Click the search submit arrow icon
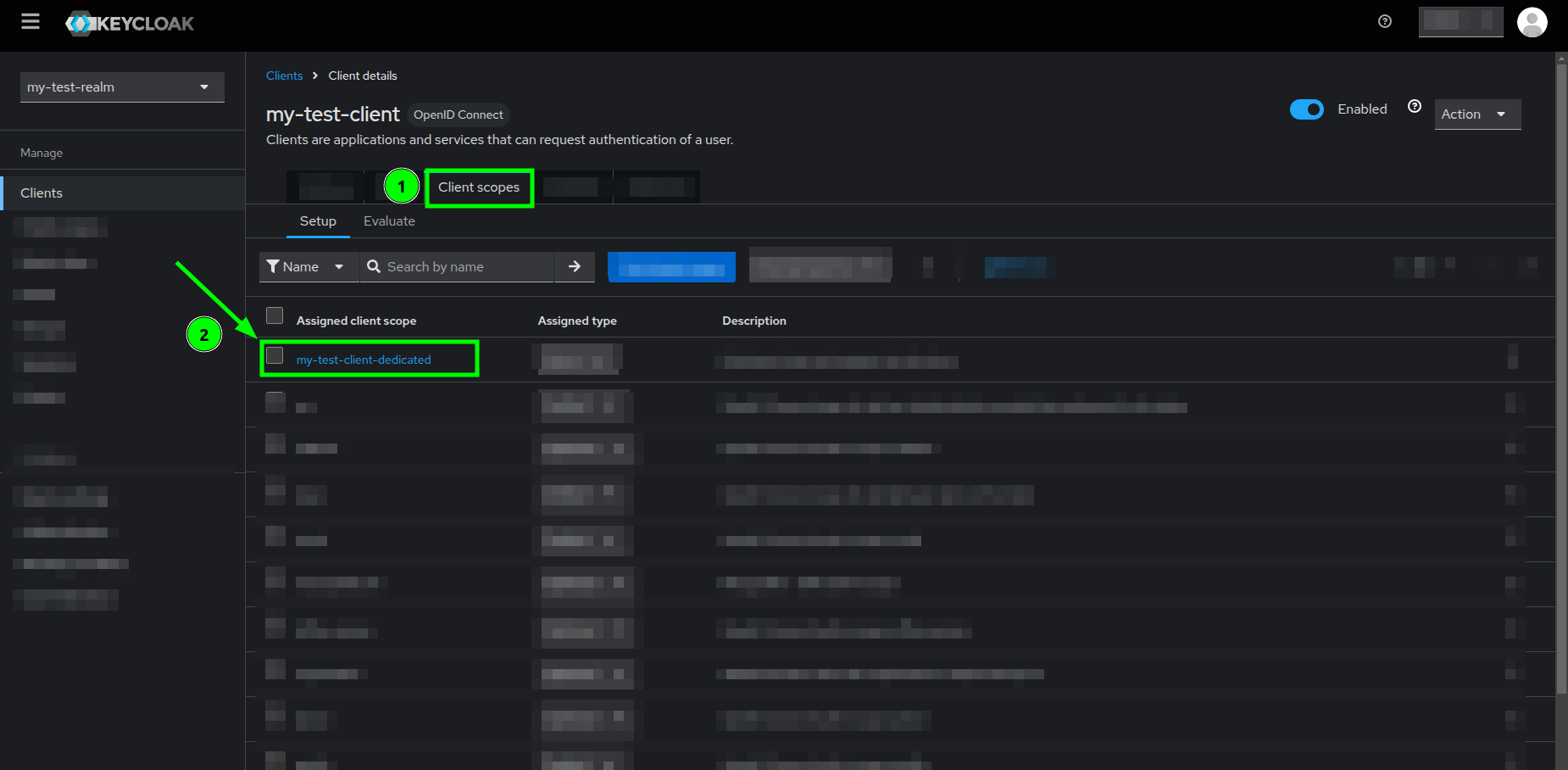Image resolution: width=1568 pixels, height=770 pixels. [x=575, y=266]
